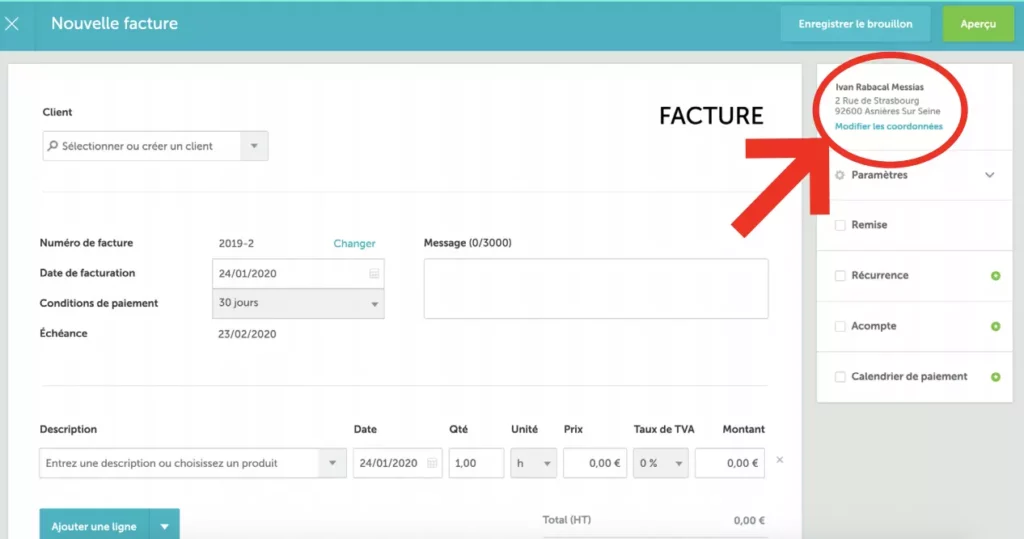Click search icon in client selector
The width and height of the screenshot is (1024, 539).
click(52, 146)
